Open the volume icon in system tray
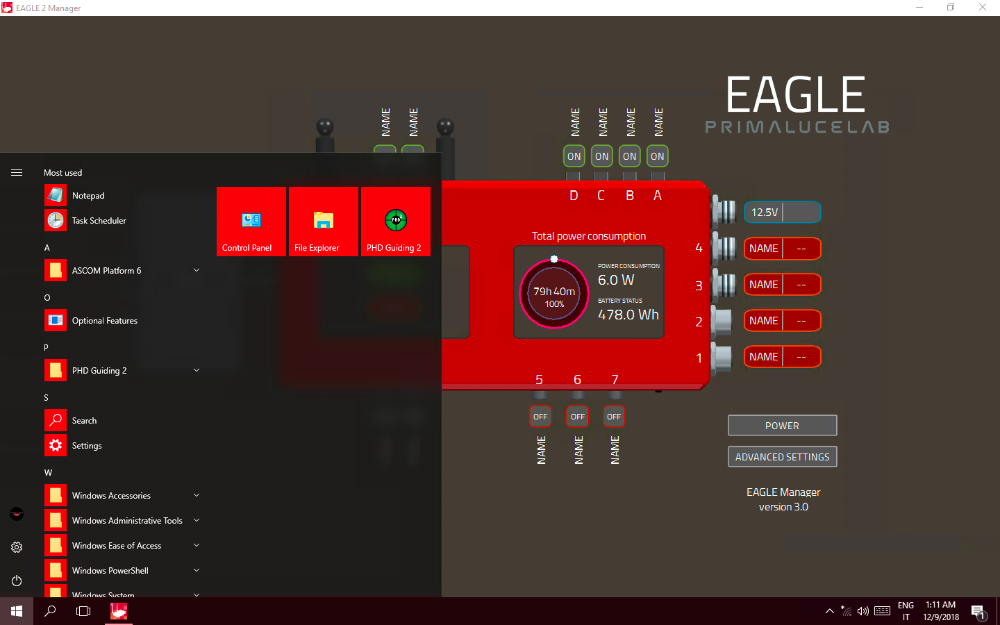 click(863, 611)
